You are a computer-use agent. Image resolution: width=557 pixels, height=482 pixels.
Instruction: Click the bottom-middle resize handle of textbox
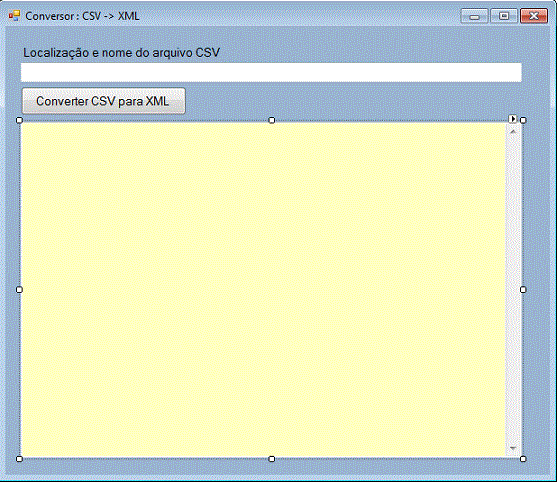pos(272,459)
